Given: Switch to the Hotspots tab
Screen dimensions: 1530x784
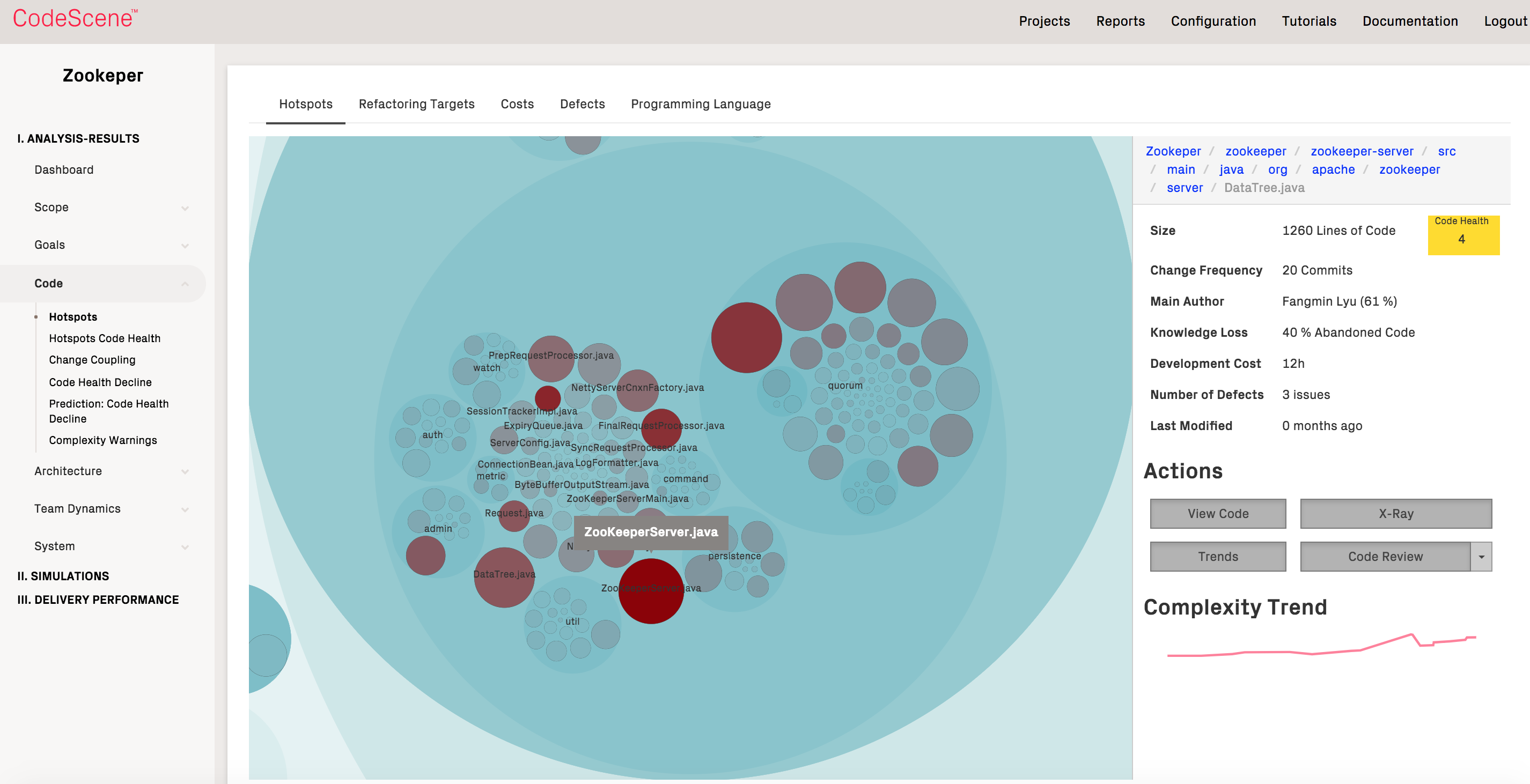Looking at the screenshot, I should click(x=305, y=104).
